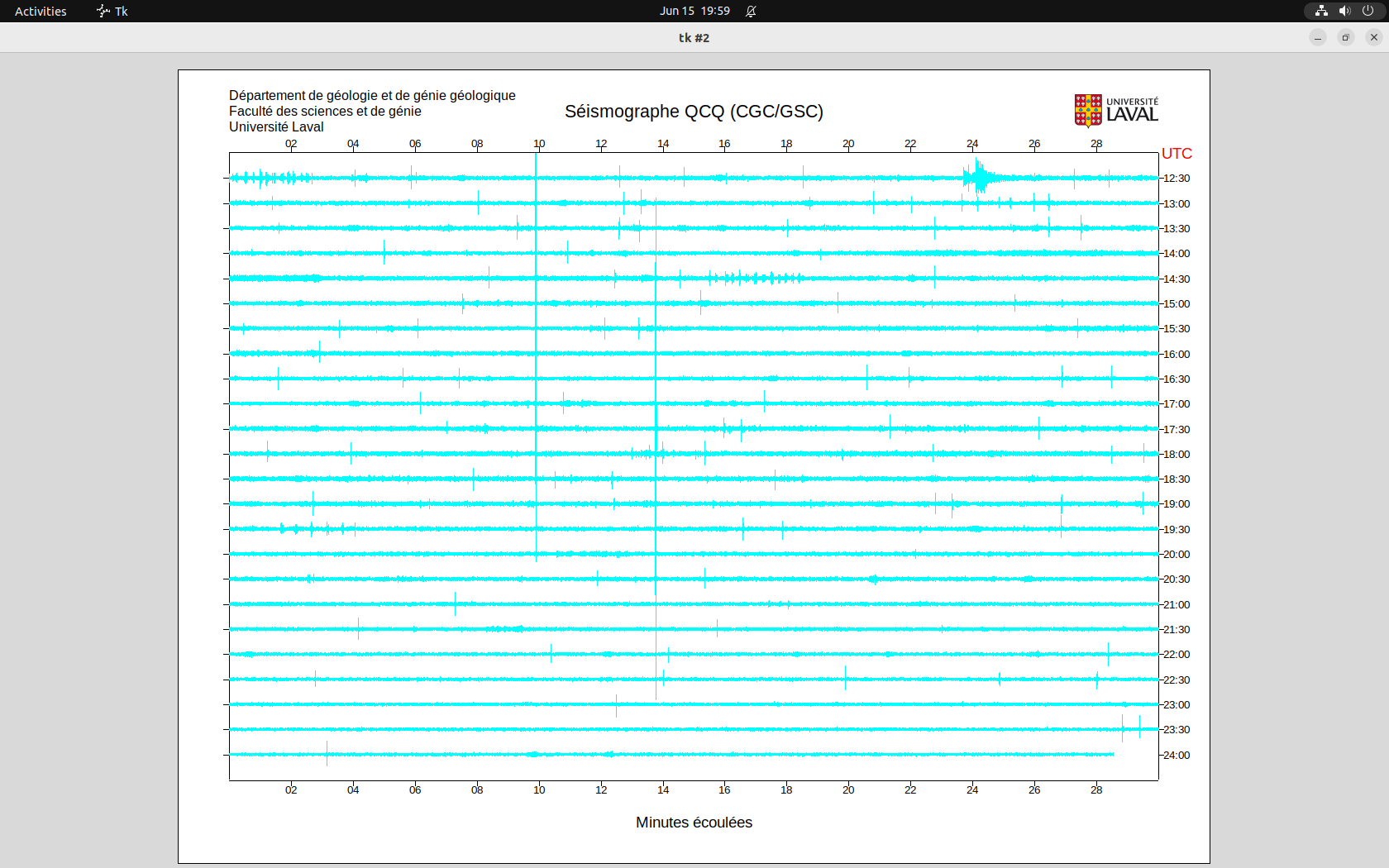Click the top axis 02 minute label

pos(291,144)
